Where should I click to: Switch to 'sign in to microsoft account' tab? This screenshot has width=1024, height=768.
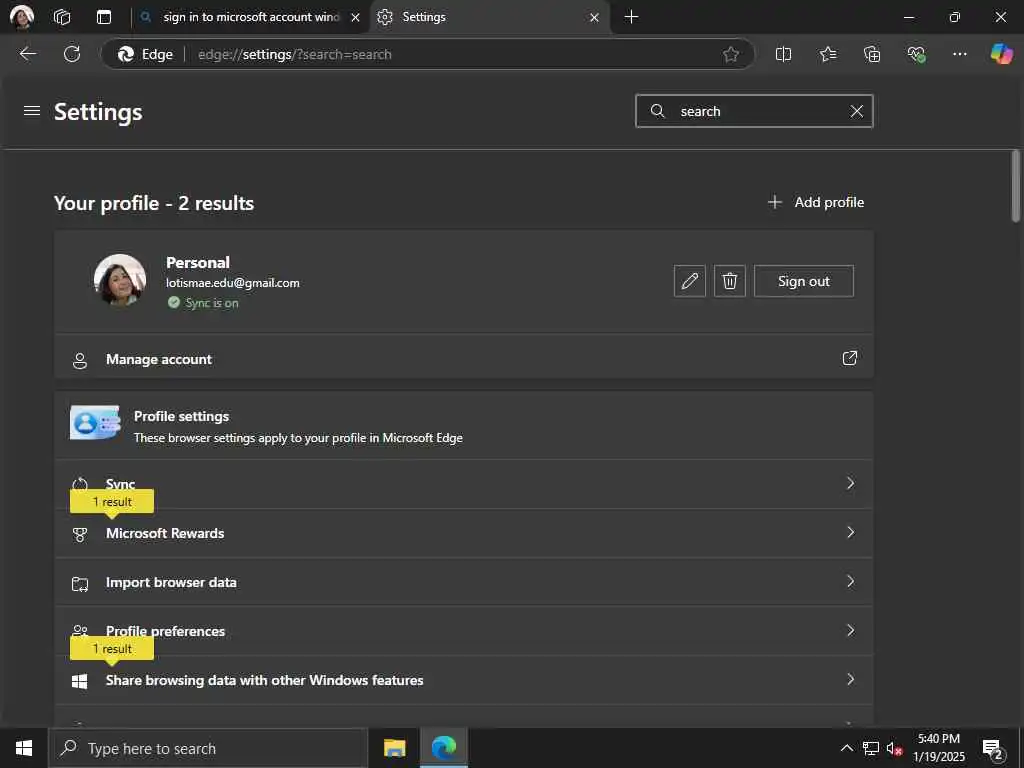[x=251, y=17]
